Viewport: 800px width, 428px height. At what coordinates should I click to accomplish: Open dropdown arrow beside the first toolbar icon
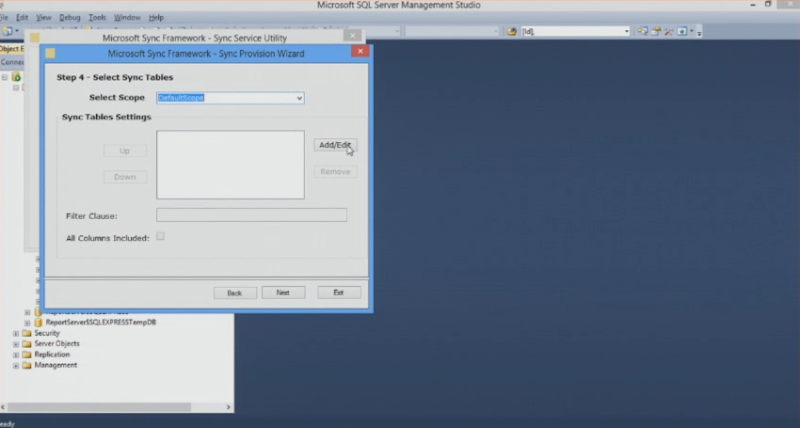(16, 31)
